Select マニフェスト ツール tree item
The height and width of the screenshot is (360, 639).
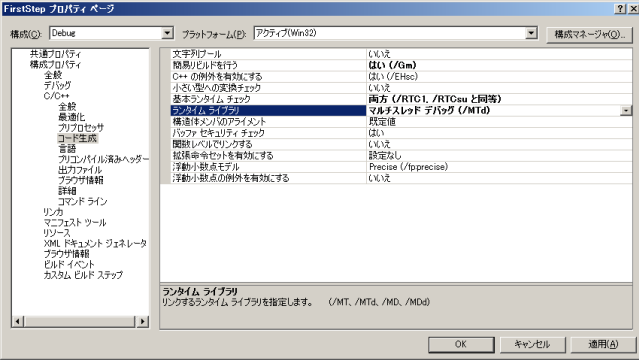[x=75, y=223]
